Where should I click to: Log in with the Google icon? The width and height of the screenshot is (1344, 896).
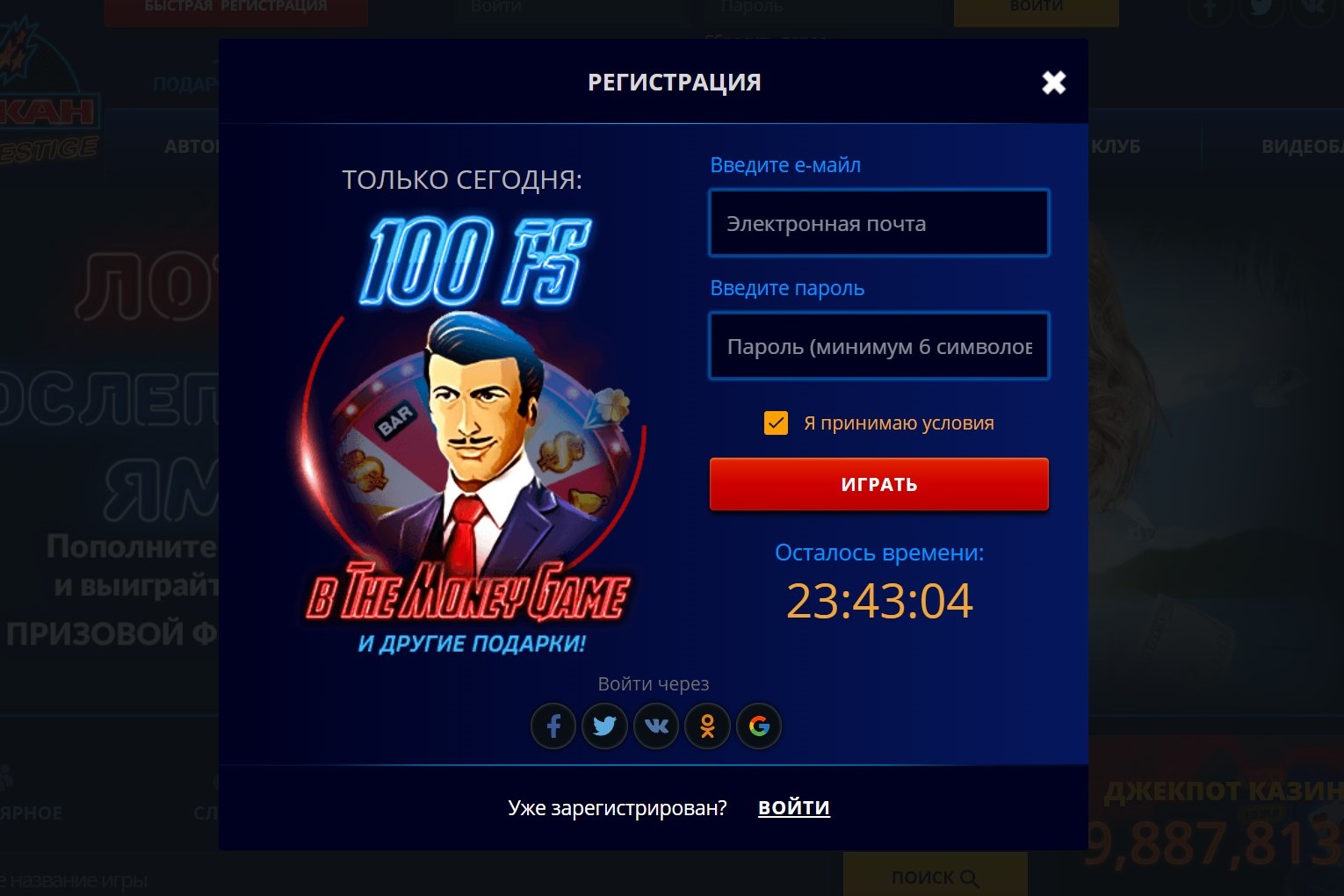759,726
